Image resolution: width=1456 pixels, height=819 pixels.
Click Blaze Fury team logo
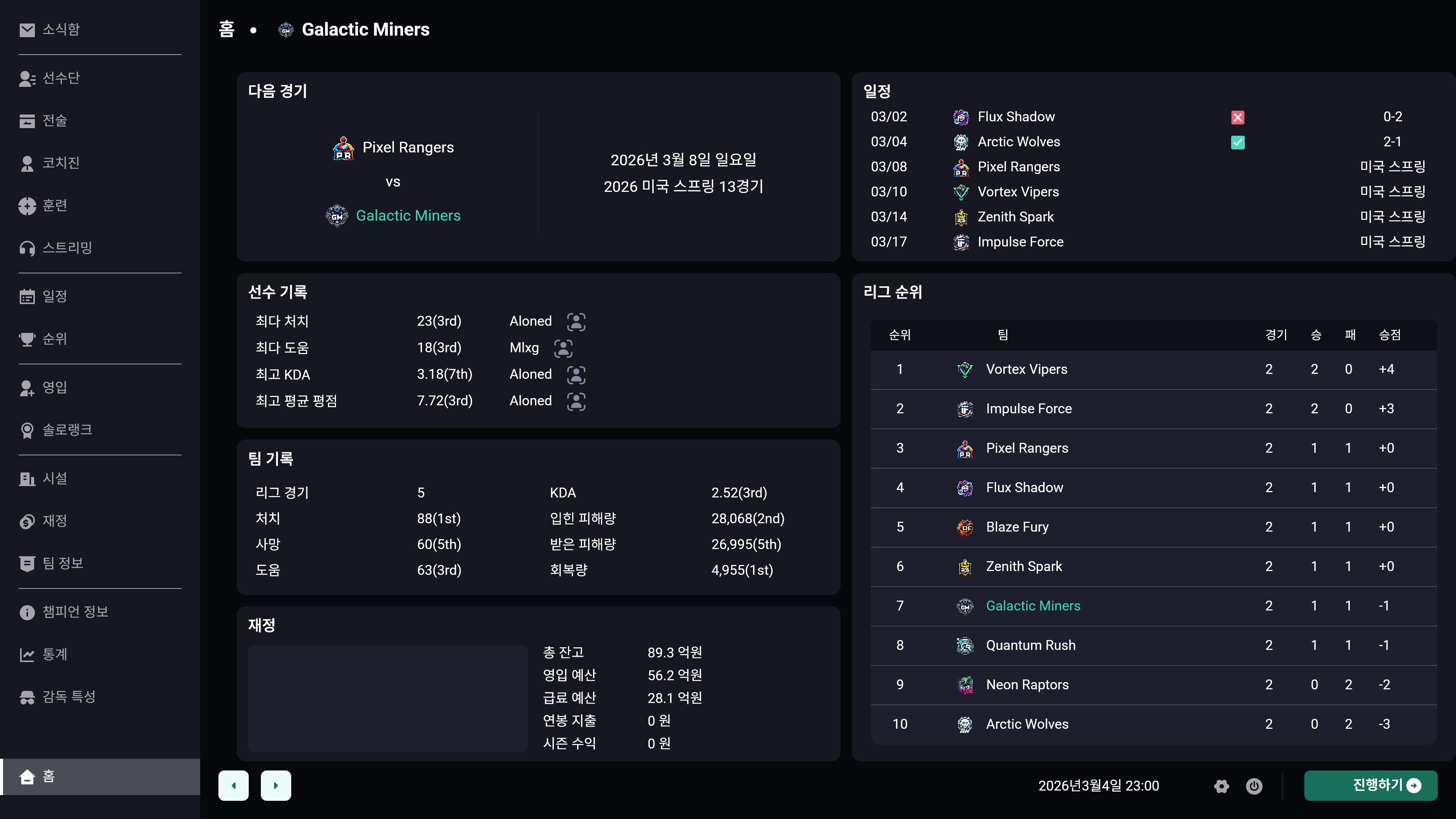[965, 527]
